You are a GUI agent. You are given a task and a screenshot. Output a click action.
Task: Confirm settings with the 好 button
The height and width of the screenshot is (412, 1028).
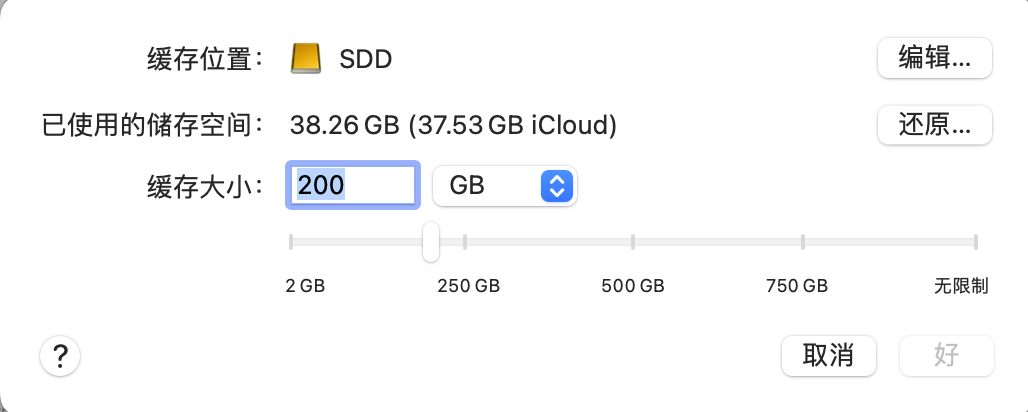[946, 355]
